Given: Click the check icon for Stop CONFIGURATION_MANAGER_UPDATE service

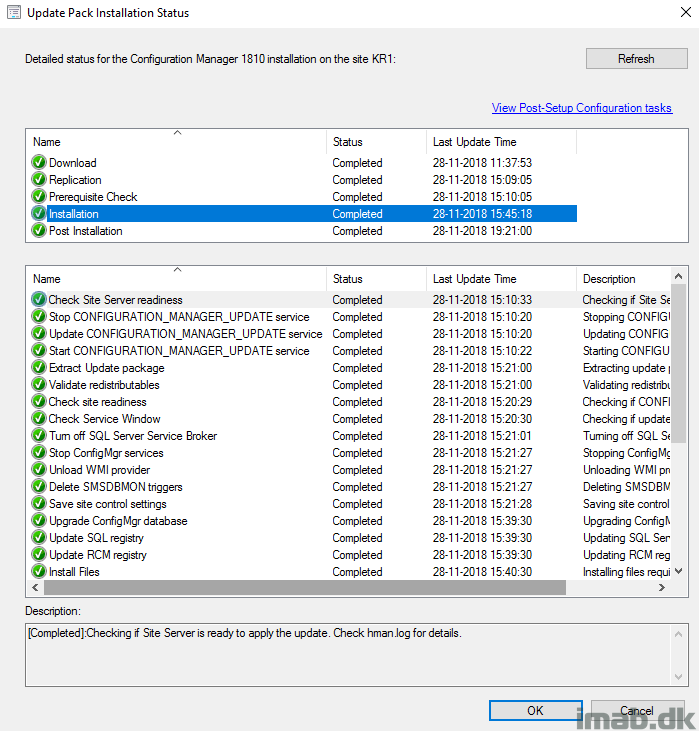Looking at the screenshot, I should pos(39,317).
